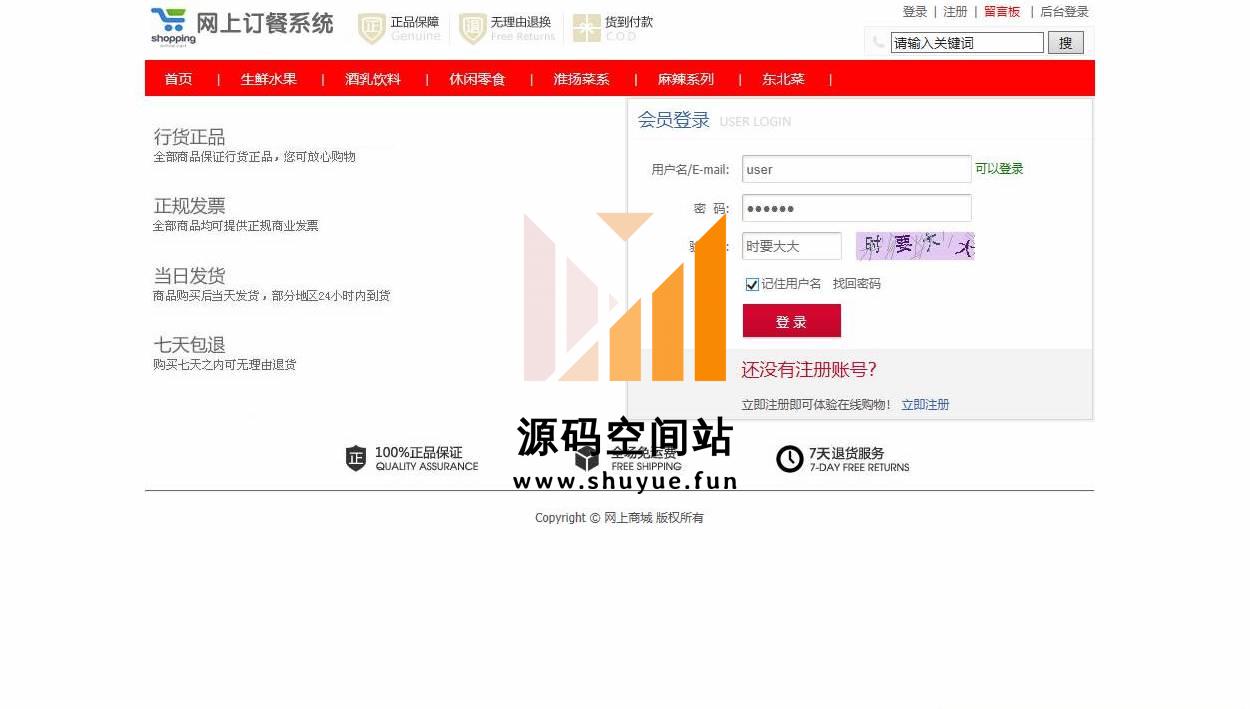Click the Copyright 网上商城 版权所有 text
Viewport: 1250px width, 709px height.
pos(619,518)
